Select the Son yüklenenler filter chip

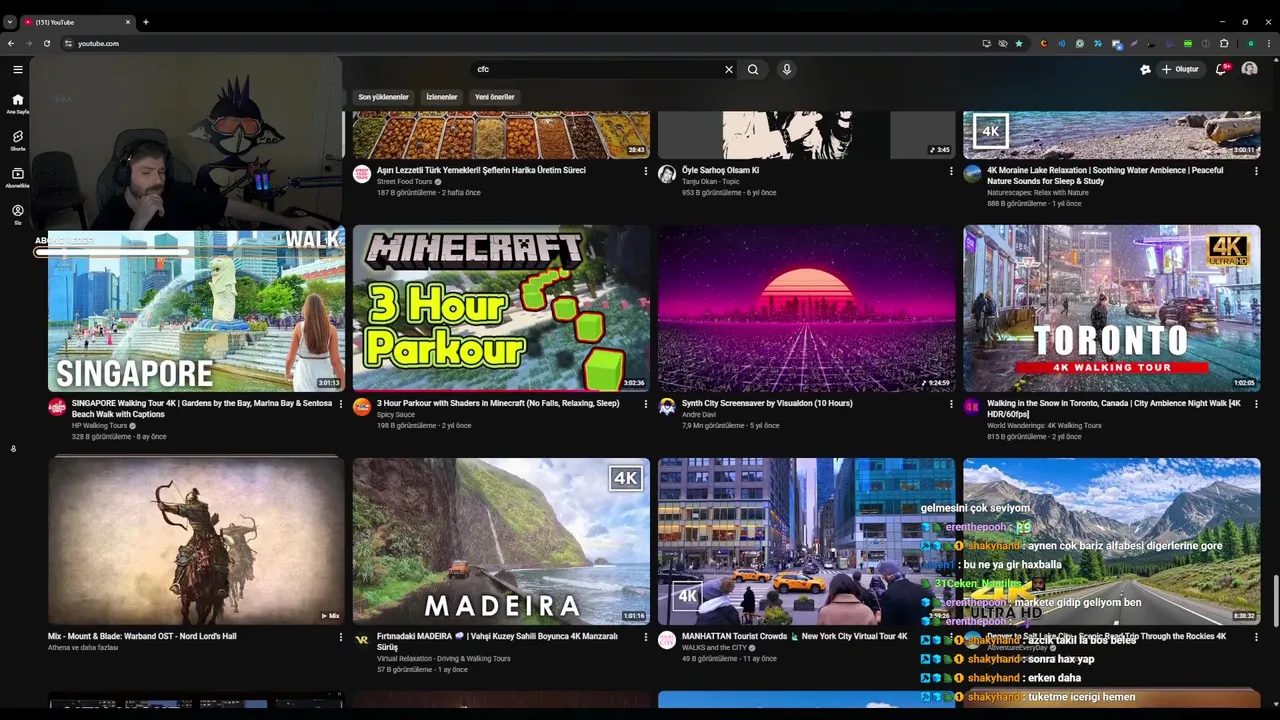(383, 97)
